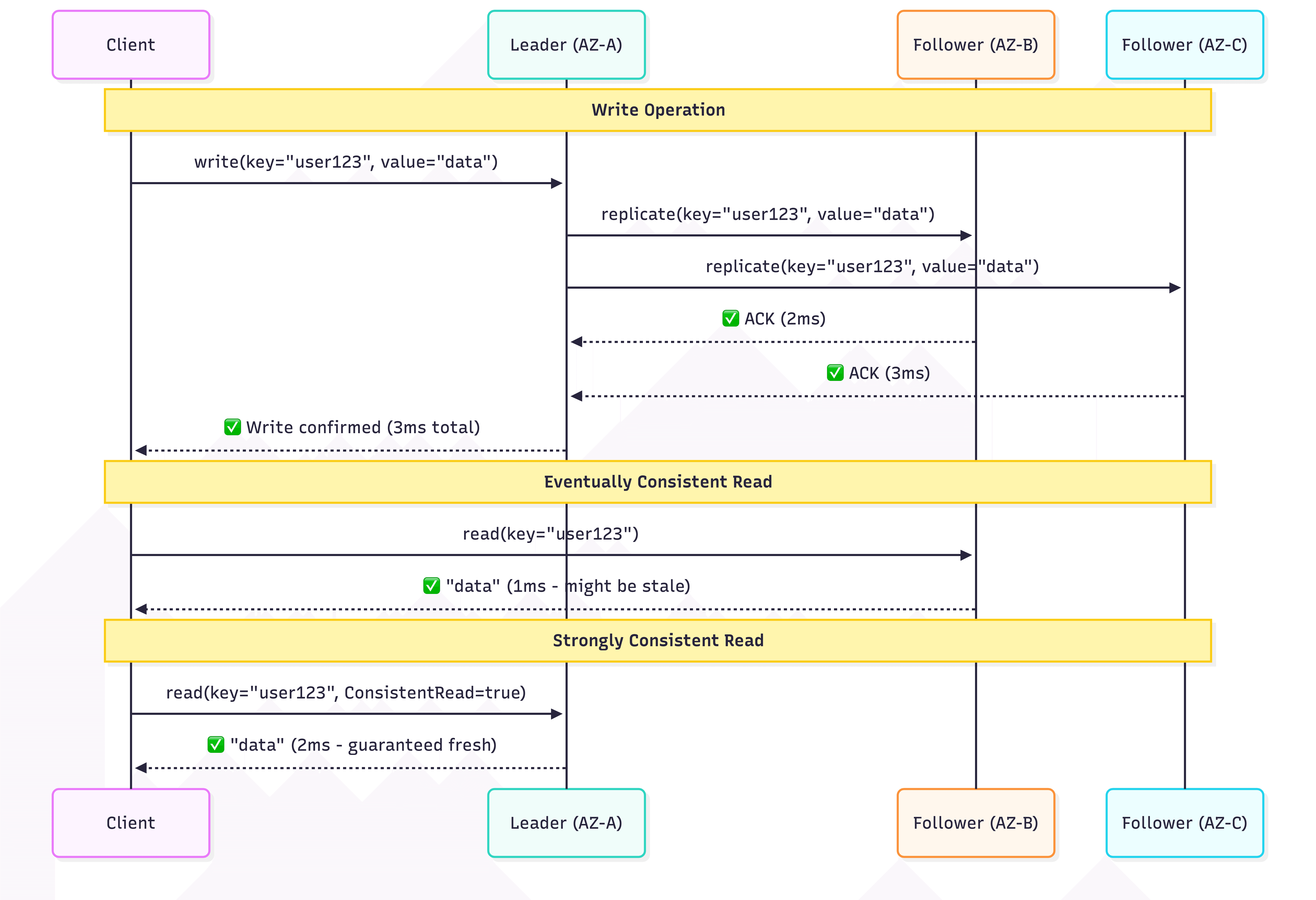Click the green checkmark beside might be stale

[431, 586]
